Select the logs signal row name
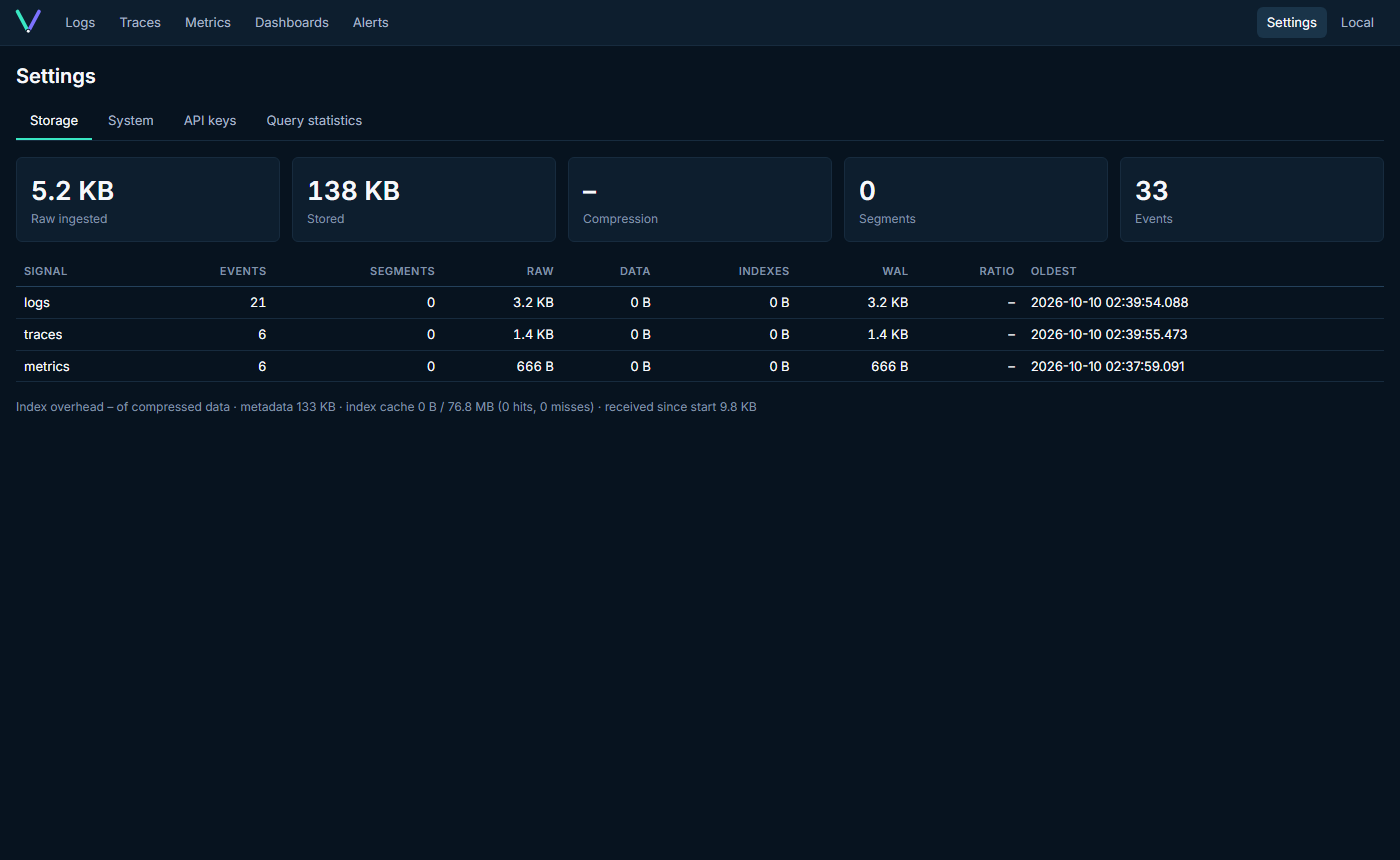Image resolution: width=1400 pixels, height=860 pixels. [37, 302]
